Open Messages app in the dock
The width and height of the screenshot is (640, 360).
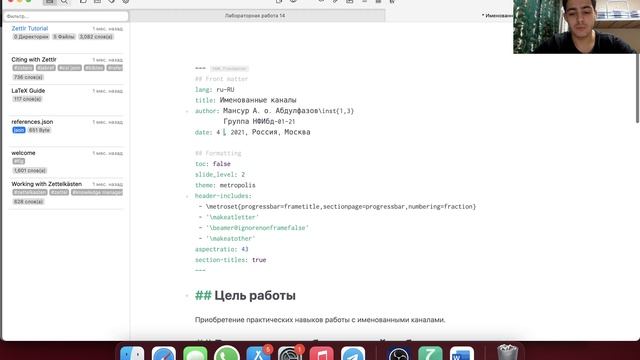[195, 353]
